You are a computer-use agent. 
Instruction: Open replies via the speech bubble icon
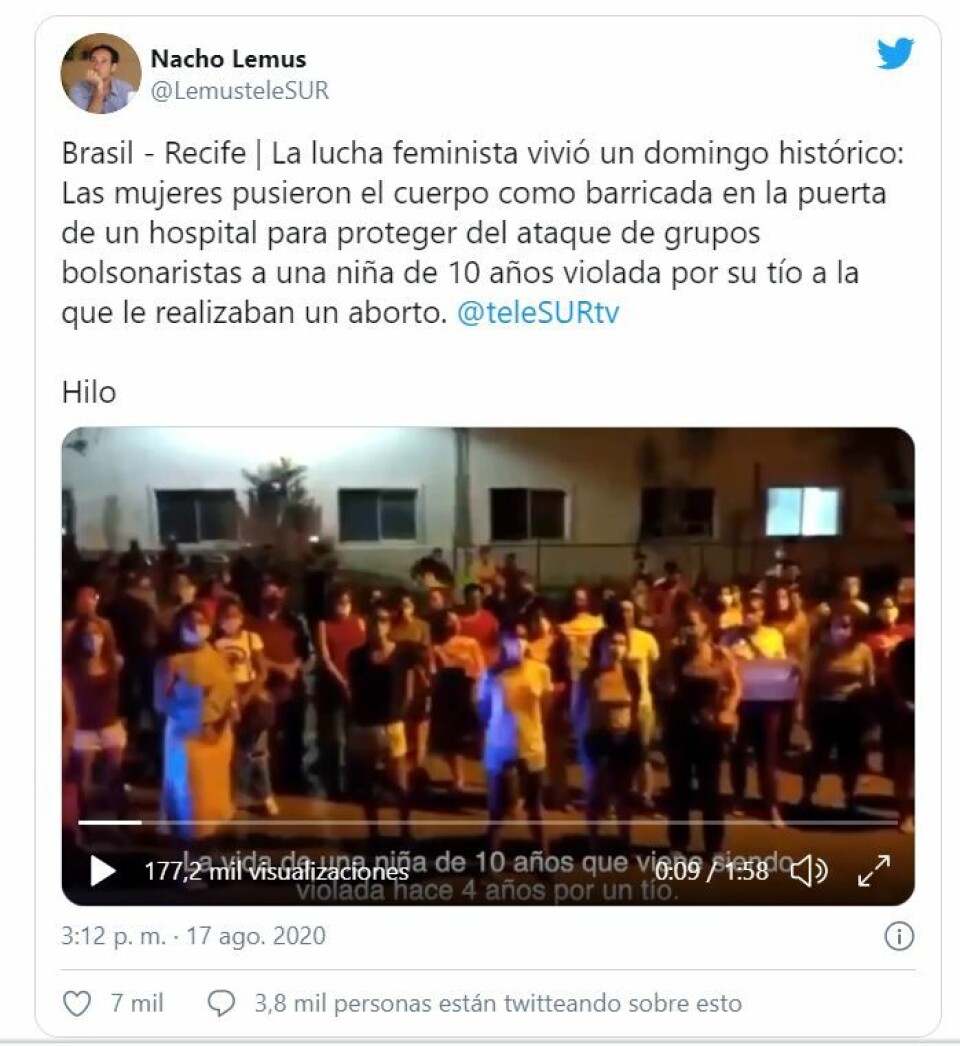[221, 1003]
